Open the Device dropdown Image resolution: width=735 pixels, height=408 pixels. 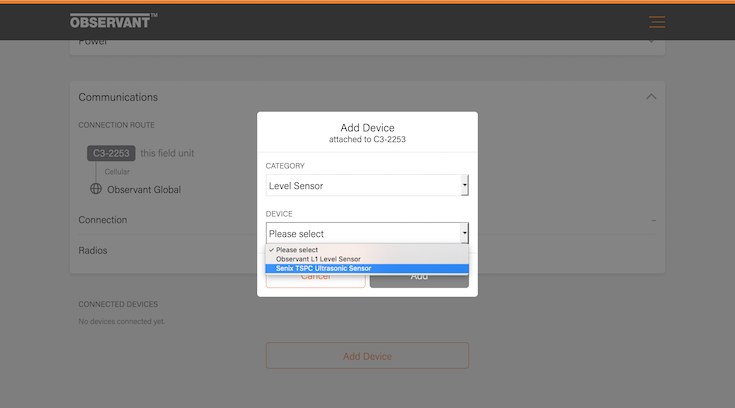[366, 233]
